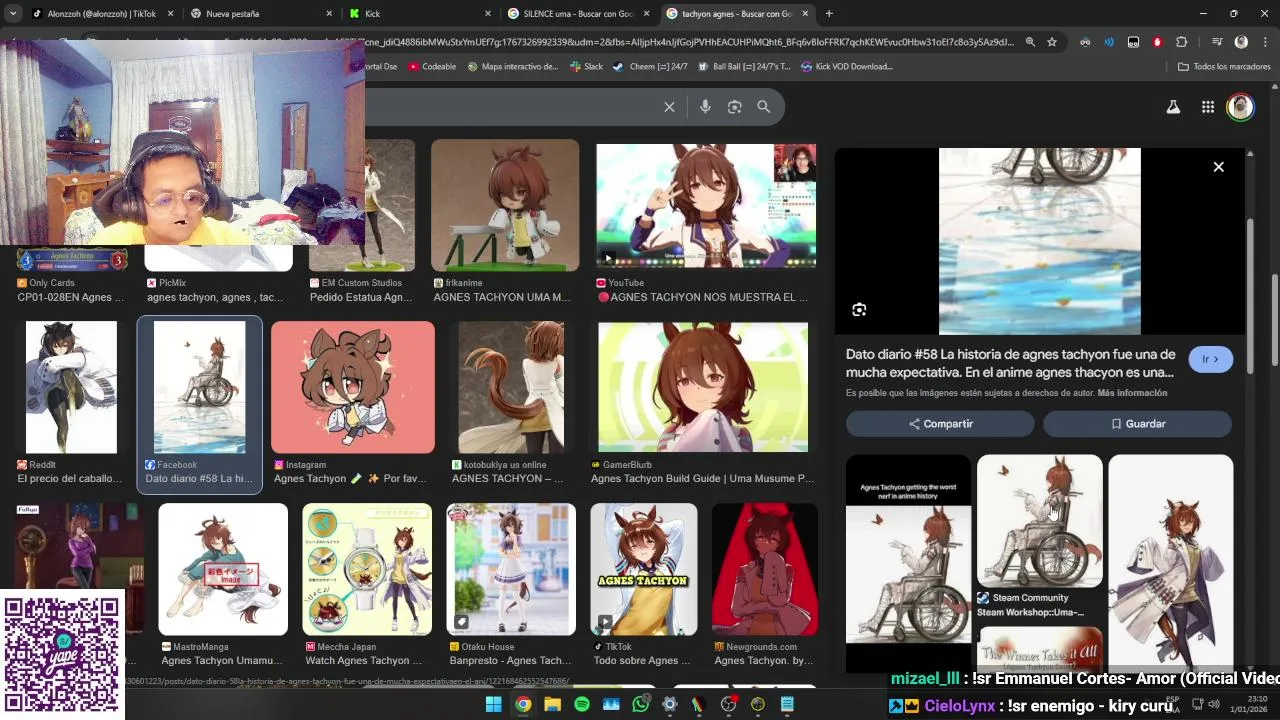Image resolution: width=1280 pixels, height=720 pixels.
Task: Open the Todos los marcadores folder
Action: [1224, 67]
